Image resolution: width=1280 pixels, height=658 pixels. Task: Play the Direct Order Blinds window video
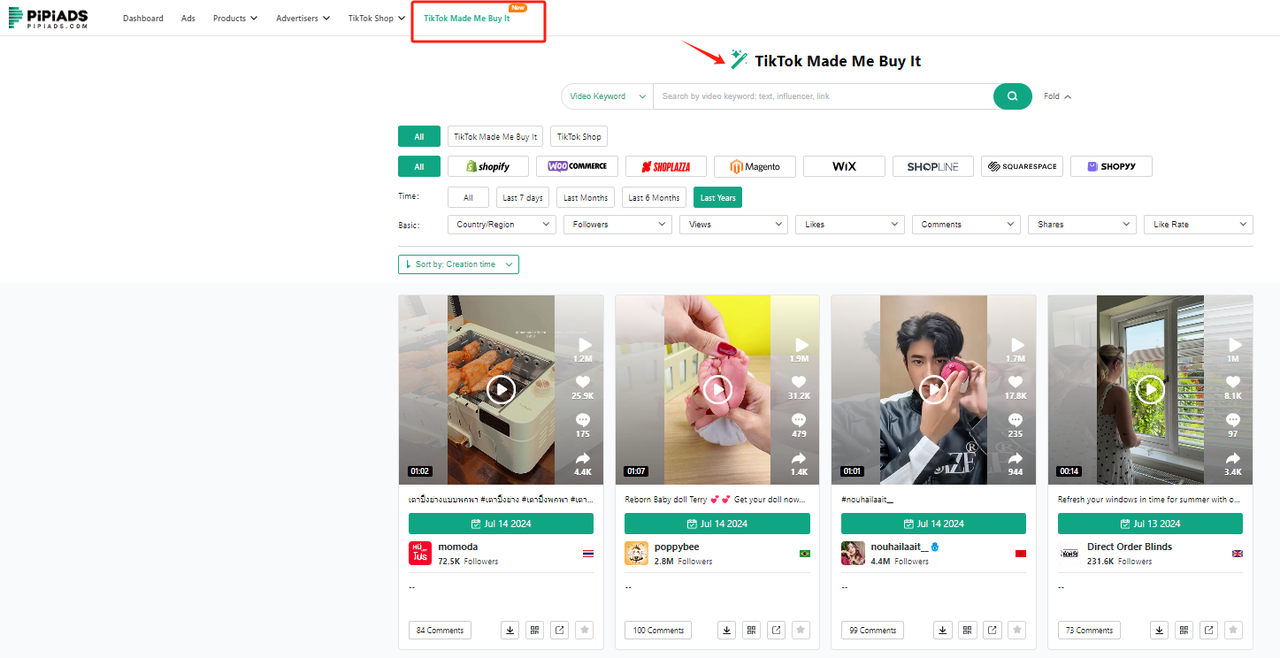(x=1150, y=389)
